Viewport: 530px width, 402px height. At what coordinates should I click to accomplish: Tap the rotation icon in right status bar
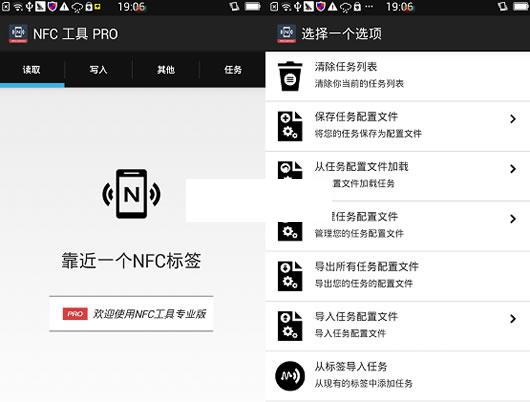(x=503, y=7)
